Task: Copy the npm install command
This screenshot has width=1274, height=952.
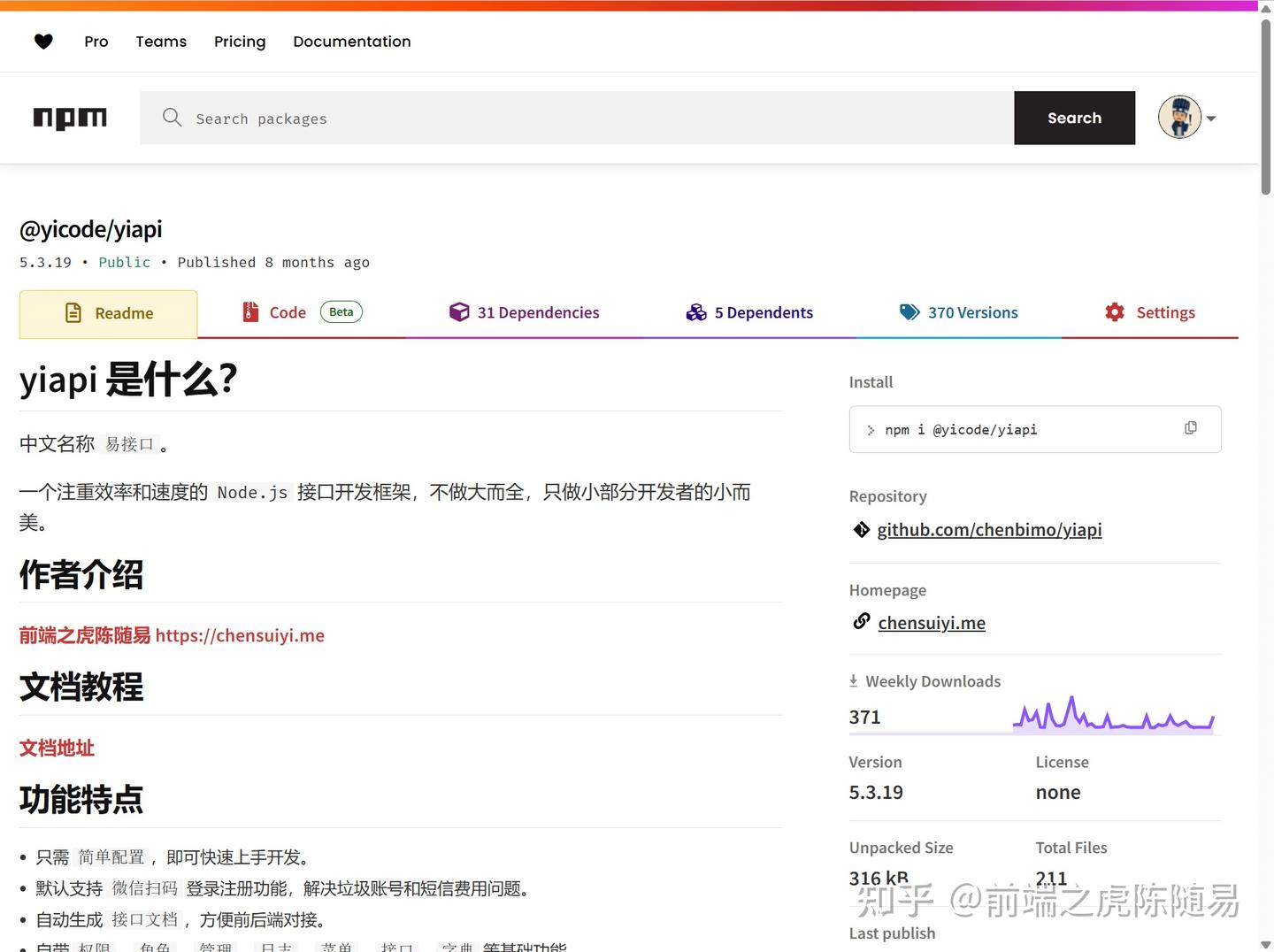Action: 1191,427
